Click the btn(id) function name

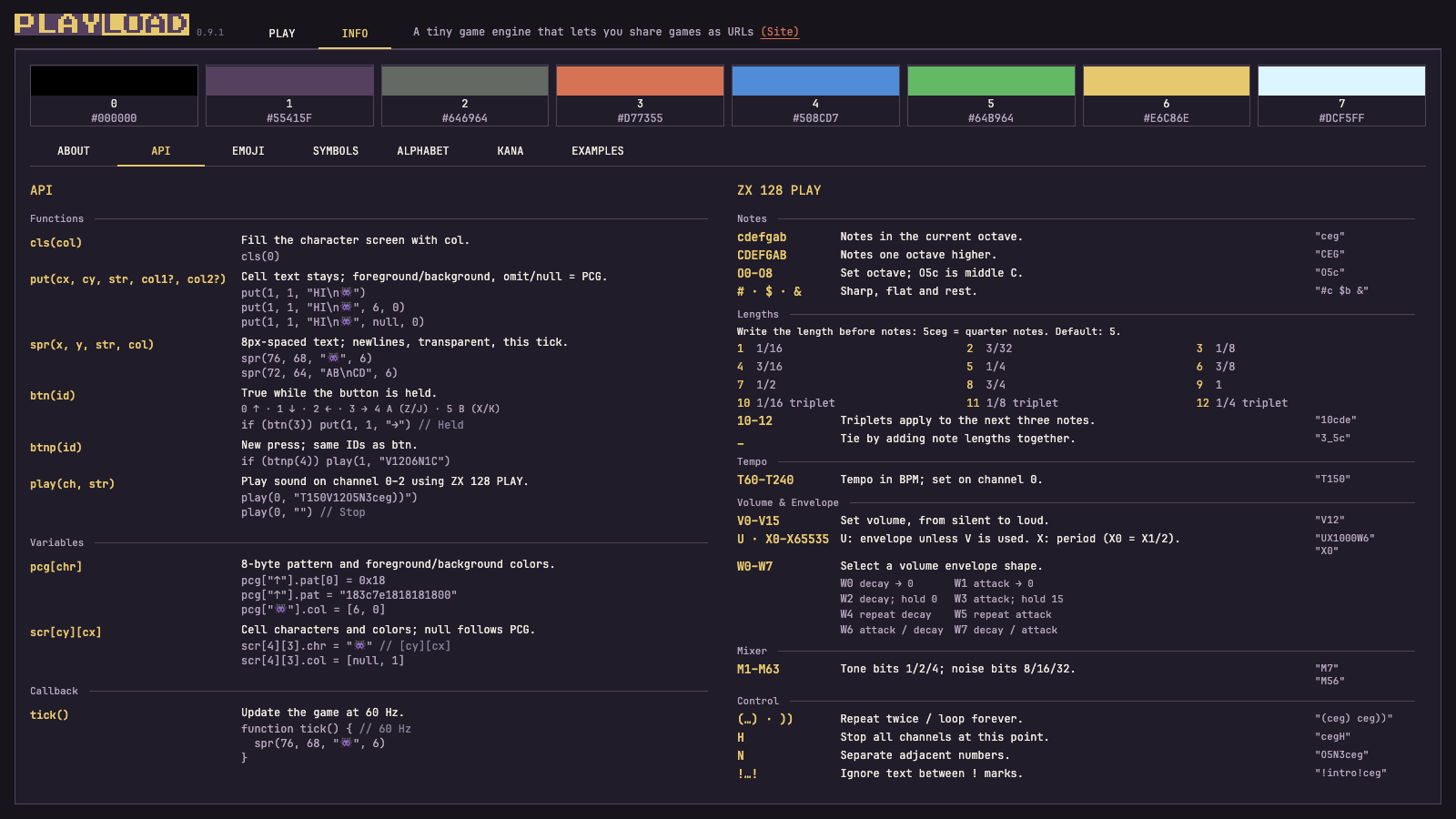(x=53, y=396)
